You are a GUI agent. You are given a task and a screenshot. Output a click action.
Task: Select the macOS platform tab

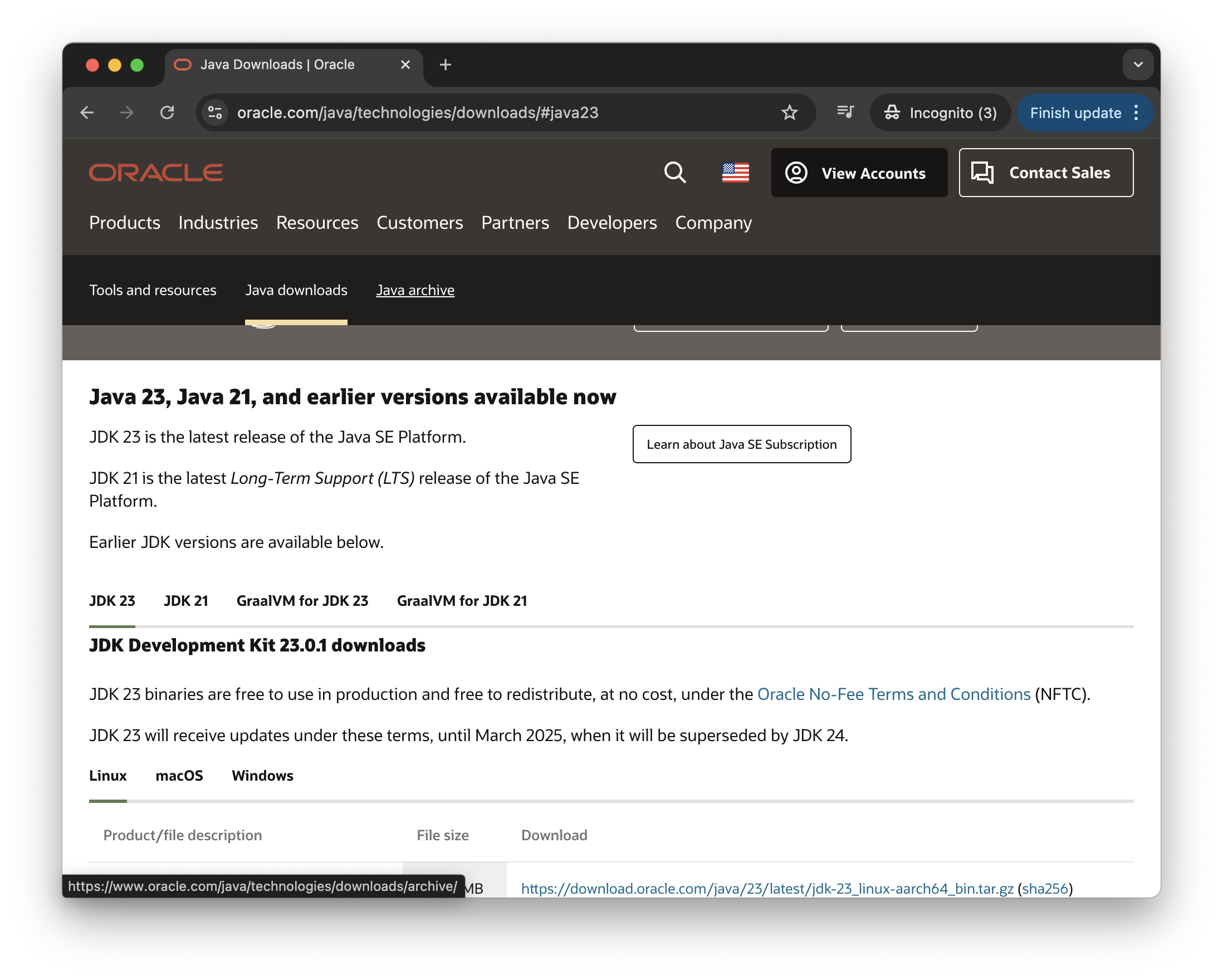click(179, 775)
